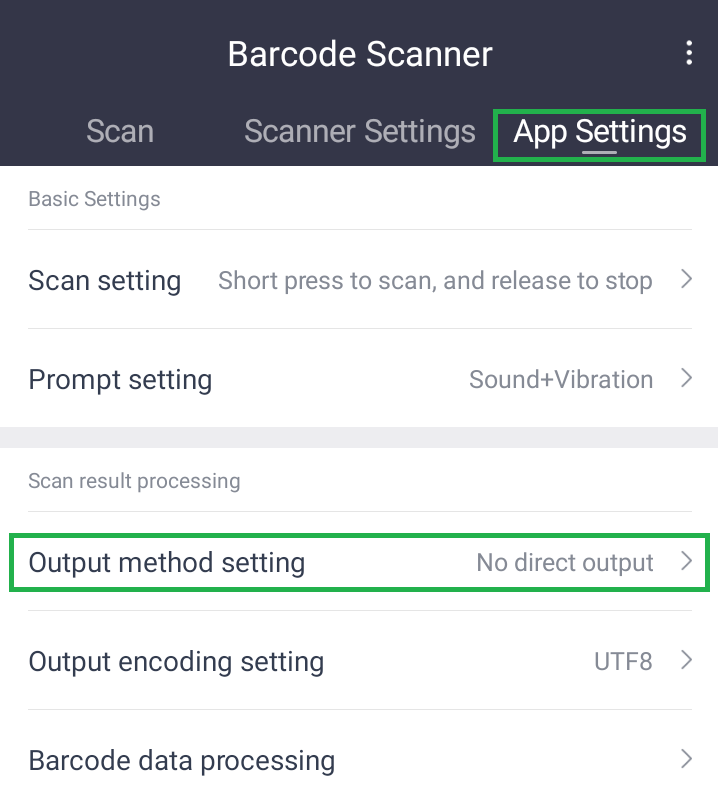This screenshot has width=718, height=798.
Task: Click the Barcode Scanner title
Action: (360, 53)
